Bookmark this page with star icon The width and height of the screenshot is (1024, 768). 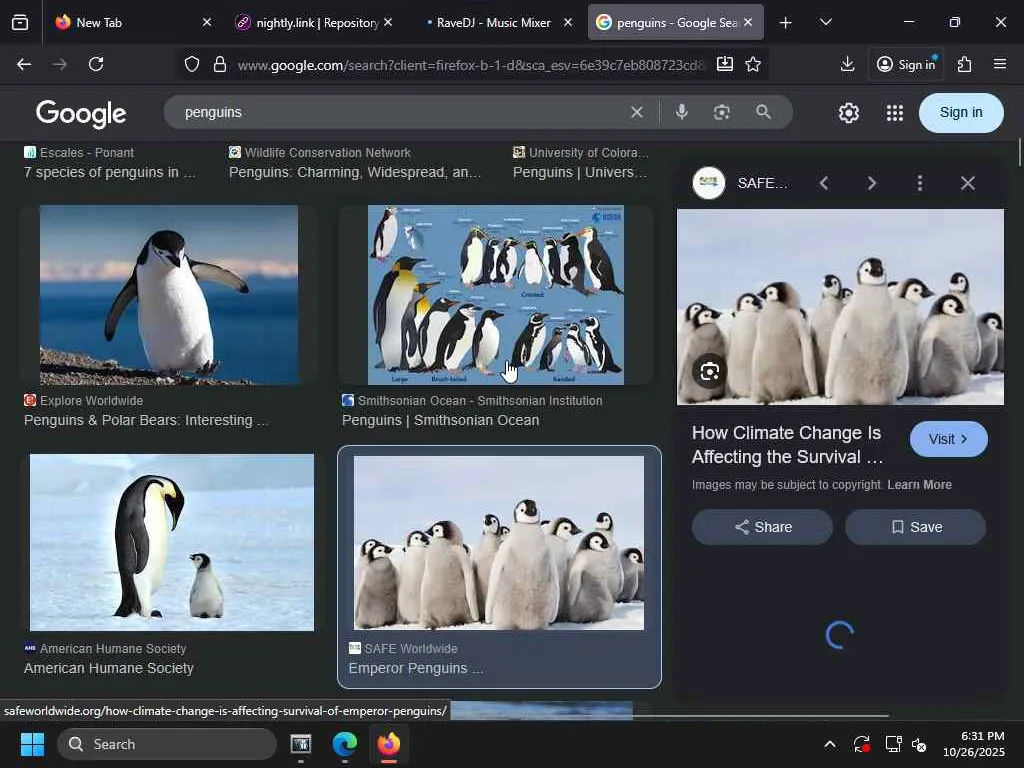[x=753, y=64]
